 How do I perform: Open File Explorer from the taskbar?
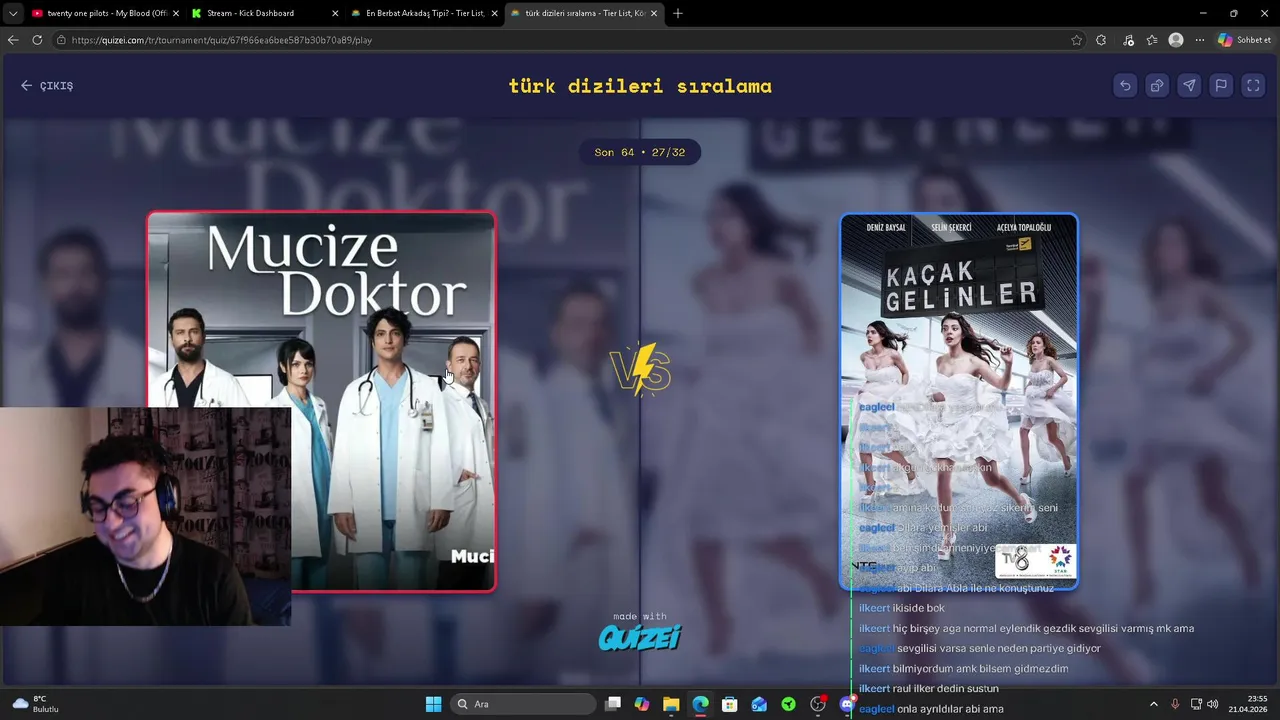(x=671, y=704)
